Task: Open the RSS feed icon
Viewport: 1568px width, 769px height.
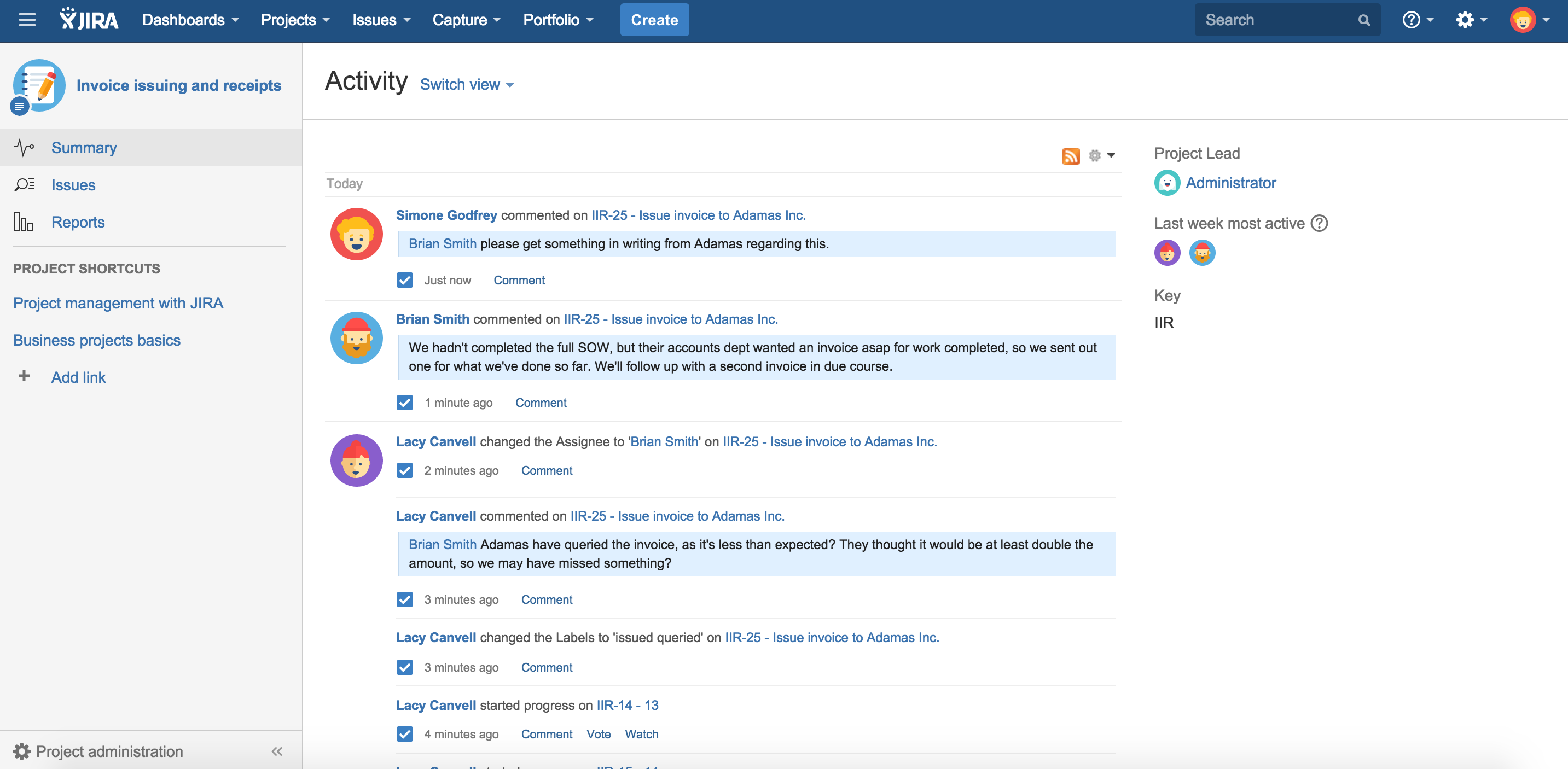Action: tap(1071, 156)
